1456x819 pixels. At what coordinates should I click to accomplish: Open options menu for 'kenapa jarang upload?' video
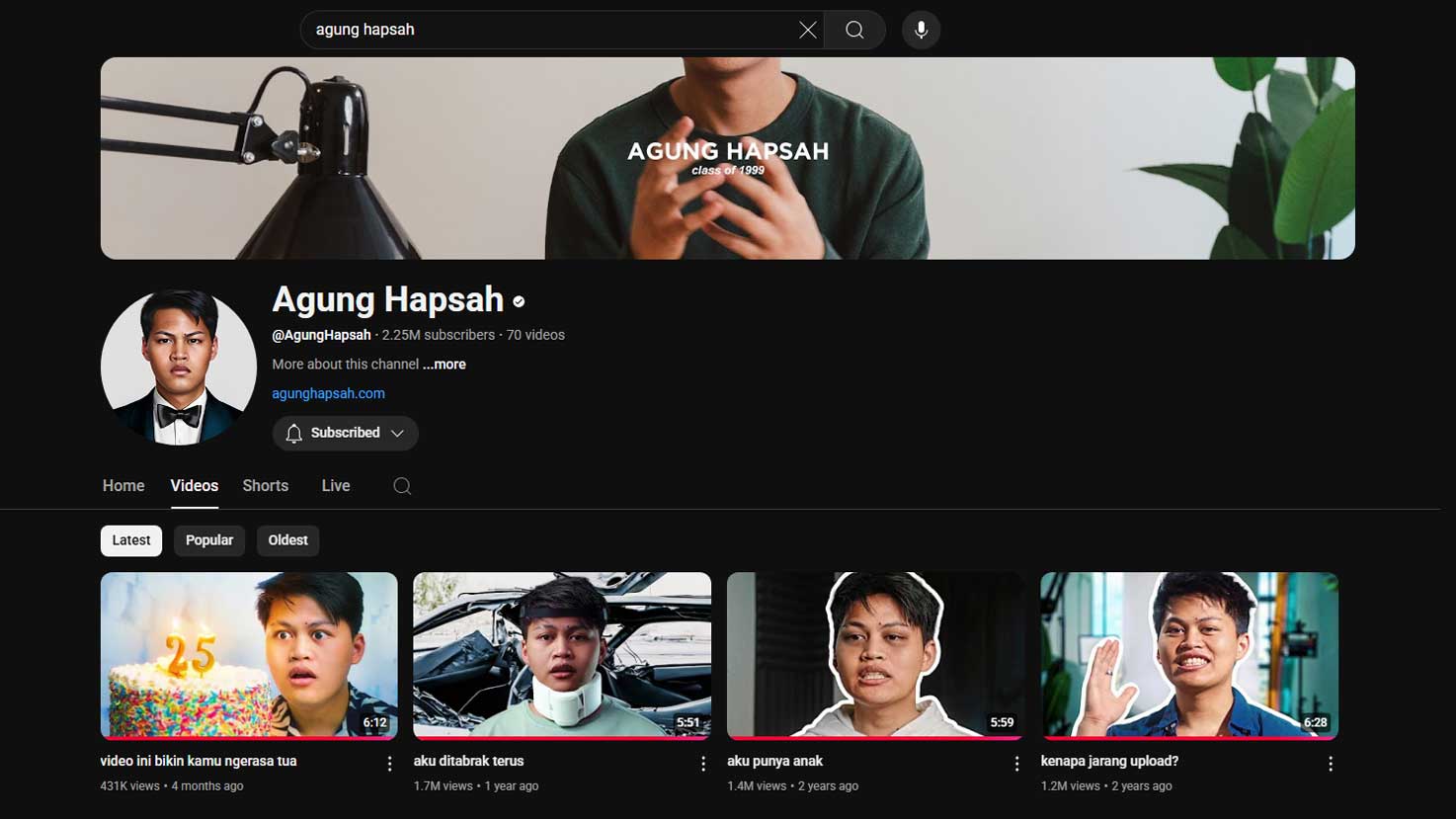pyautogui.click(x=1331, y=763)
